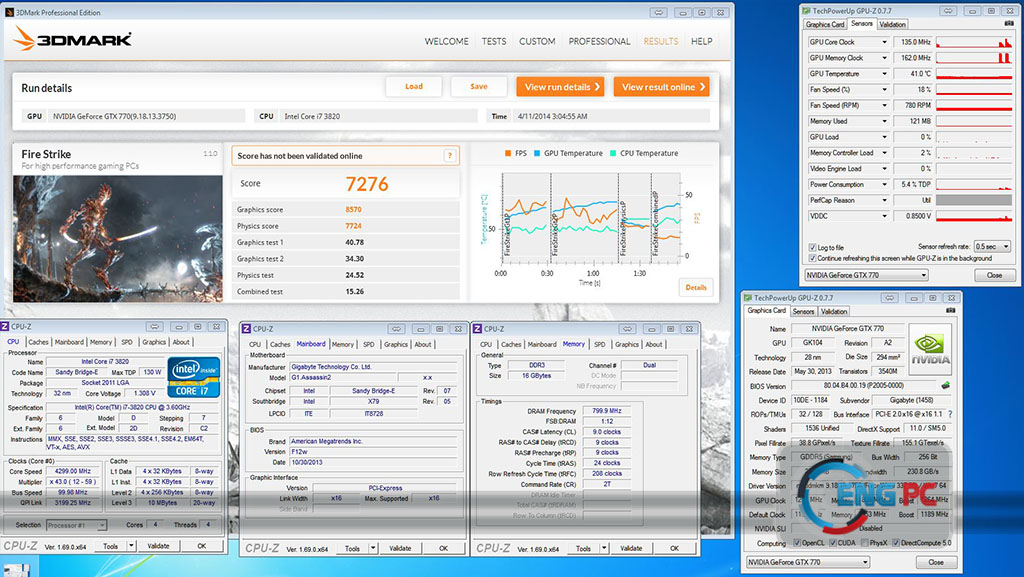Click the Graphics score value 8570

(x=353, y=210)
